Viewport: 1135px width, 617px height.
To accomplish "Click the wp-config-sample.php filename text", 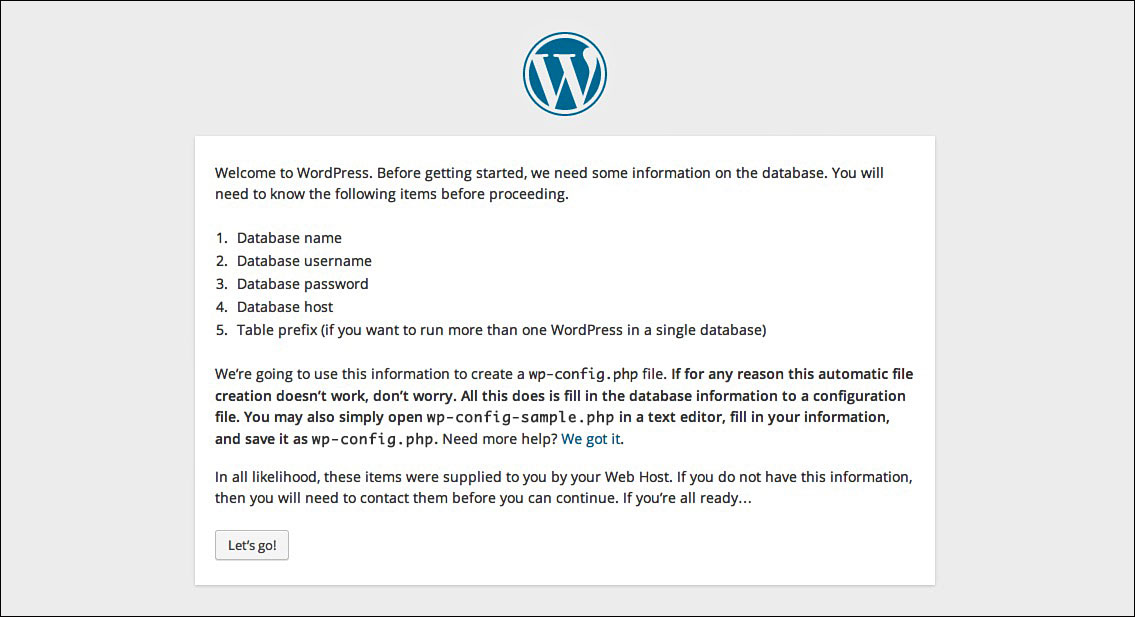I will 520,418.
